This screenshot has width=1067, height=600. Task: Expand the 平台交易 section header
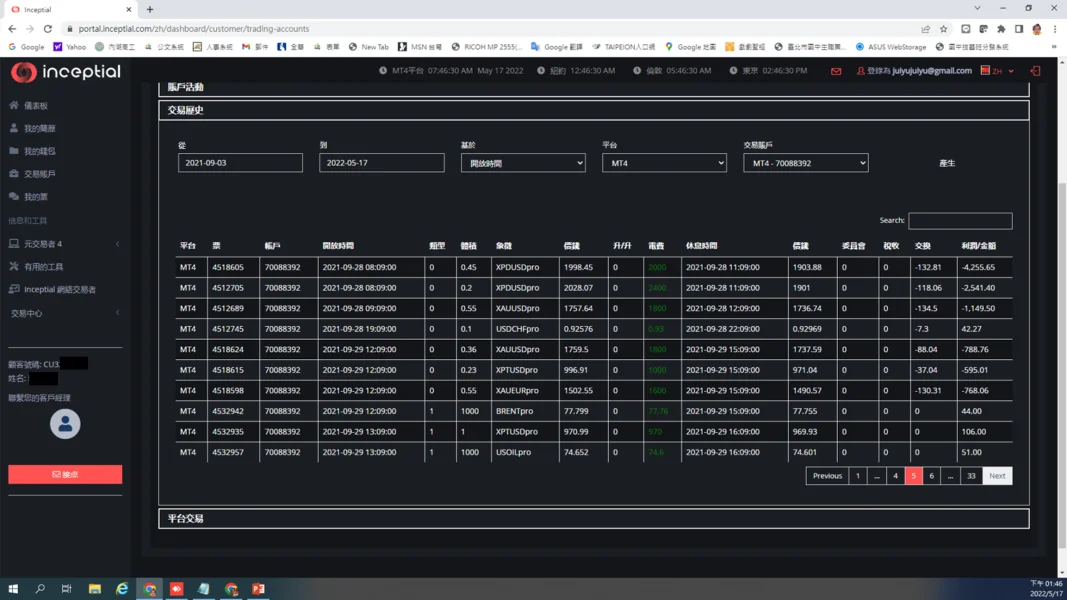coord(594,519)
